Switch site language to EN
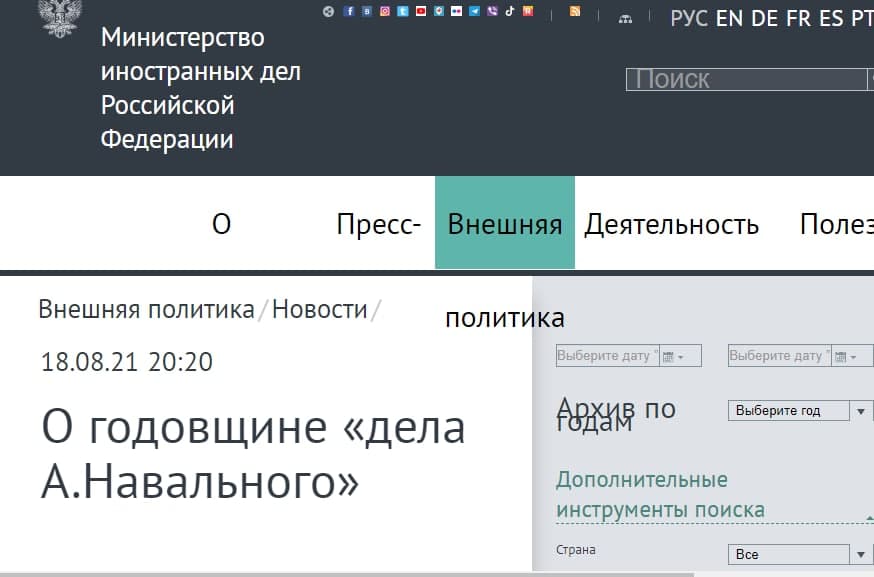 pyautogui.click(x=729, y=18)
